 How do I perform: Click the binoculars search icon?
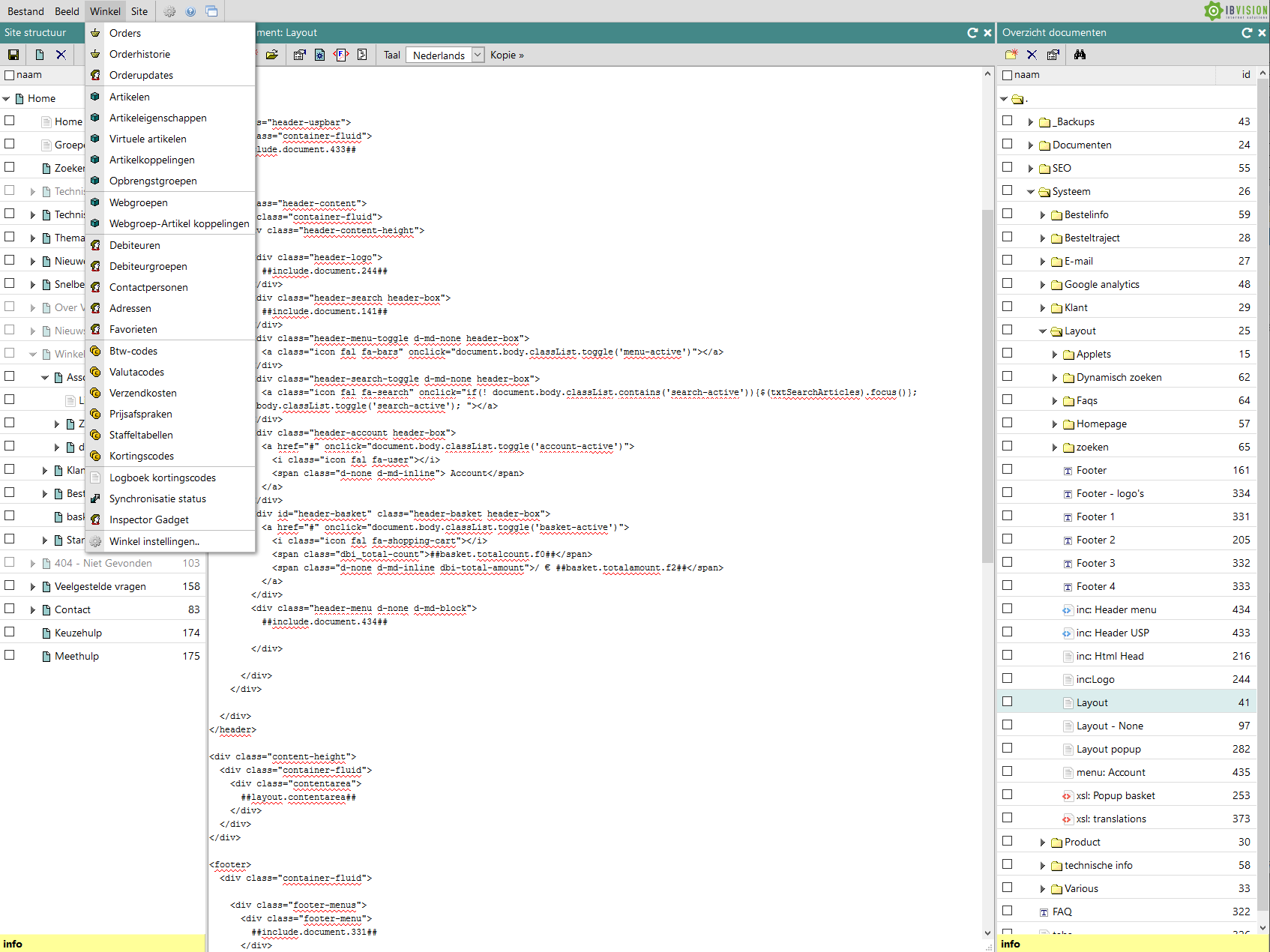[1080, 55]
